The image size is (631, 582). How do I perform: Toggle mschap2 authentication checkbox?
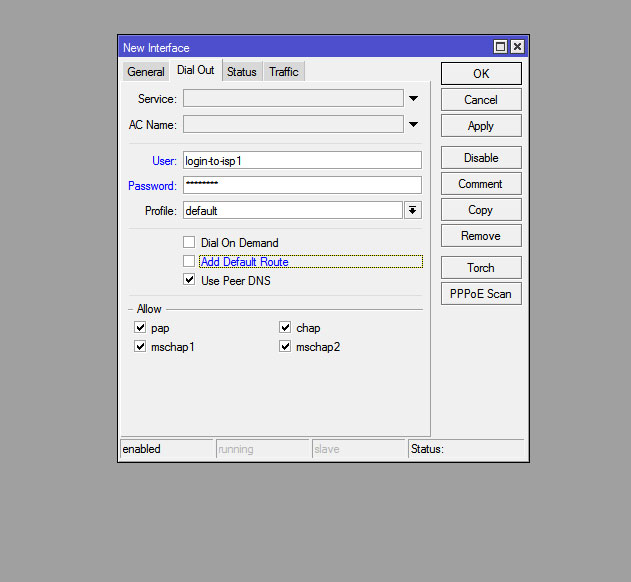pyautogui.click(x=285, y=347)
